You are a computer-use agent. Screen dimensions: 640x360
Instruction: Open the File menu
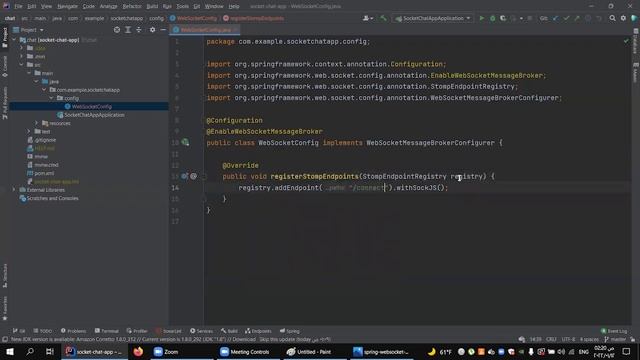tap(18, 6)
